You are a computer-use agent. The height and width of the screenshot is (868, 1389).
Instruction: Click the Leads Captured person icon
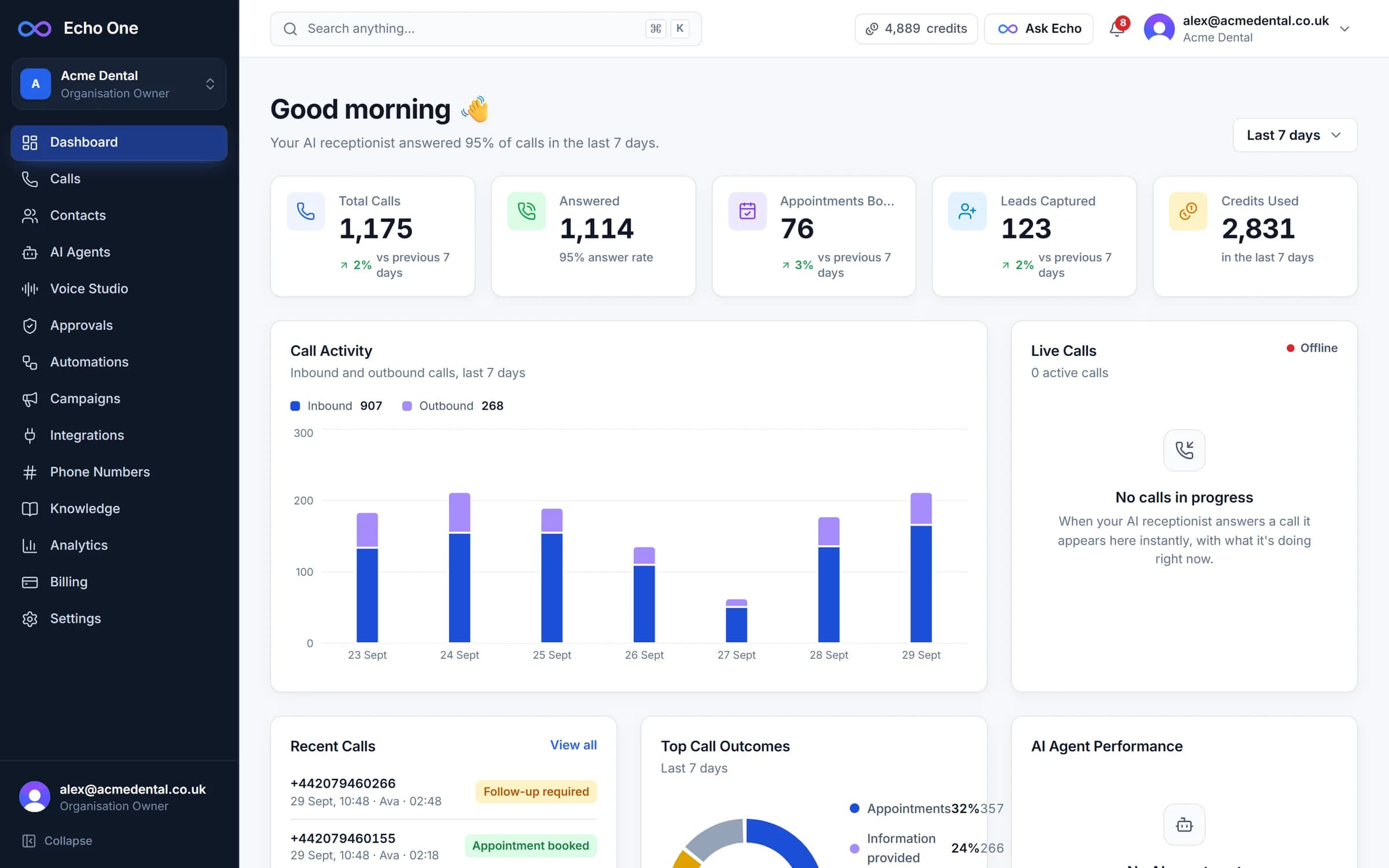(967, 211)
